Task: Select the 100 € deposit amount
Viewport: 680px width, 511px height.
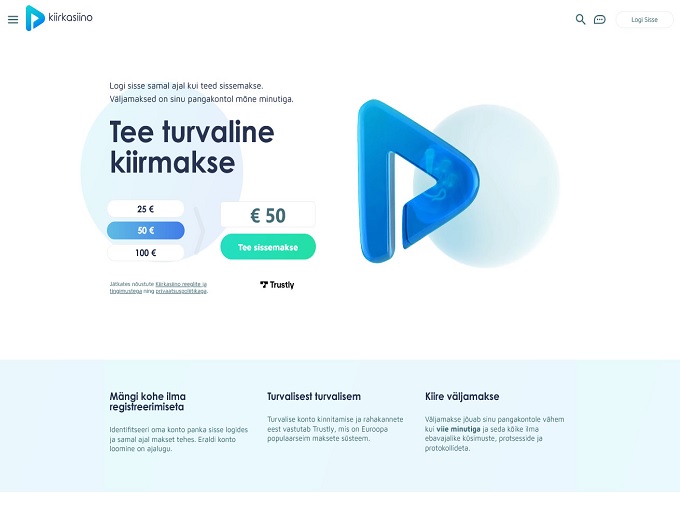Action: tap(146, 253)
